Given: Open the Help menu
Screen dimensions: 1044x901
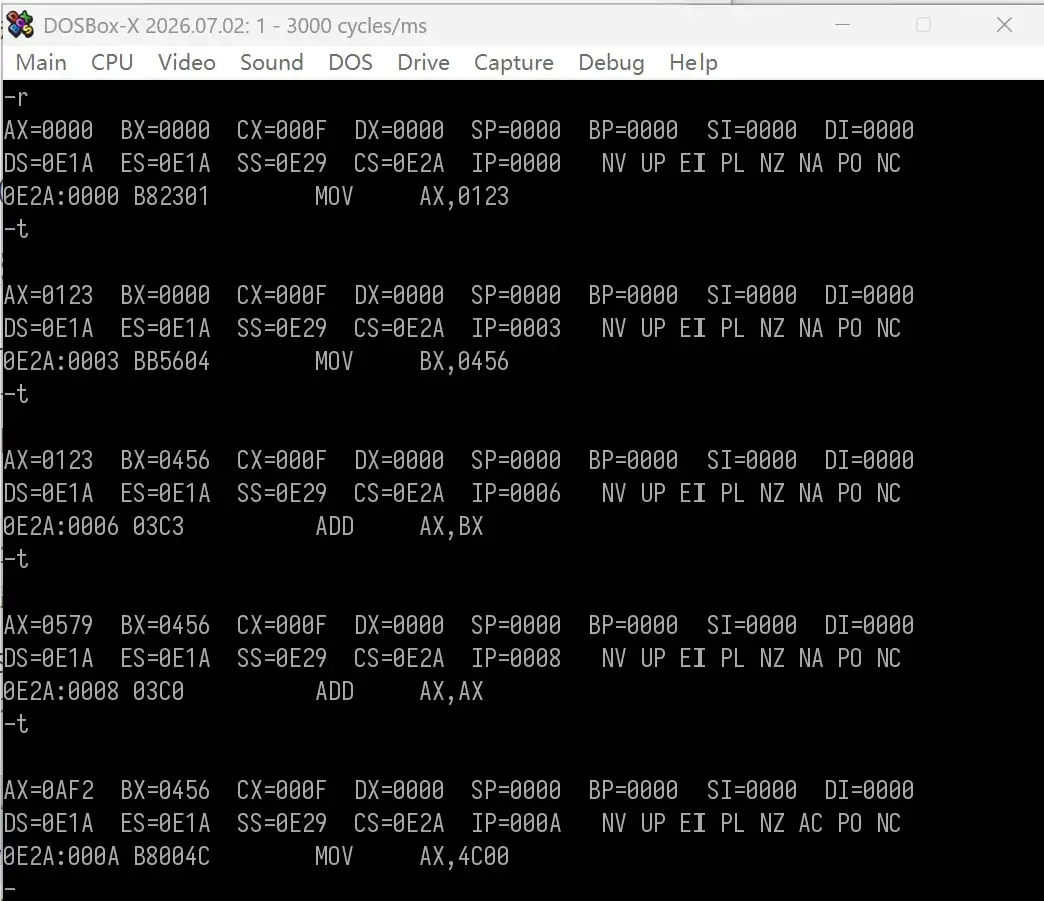Looking at the screenshot, I should click(693, 63).
